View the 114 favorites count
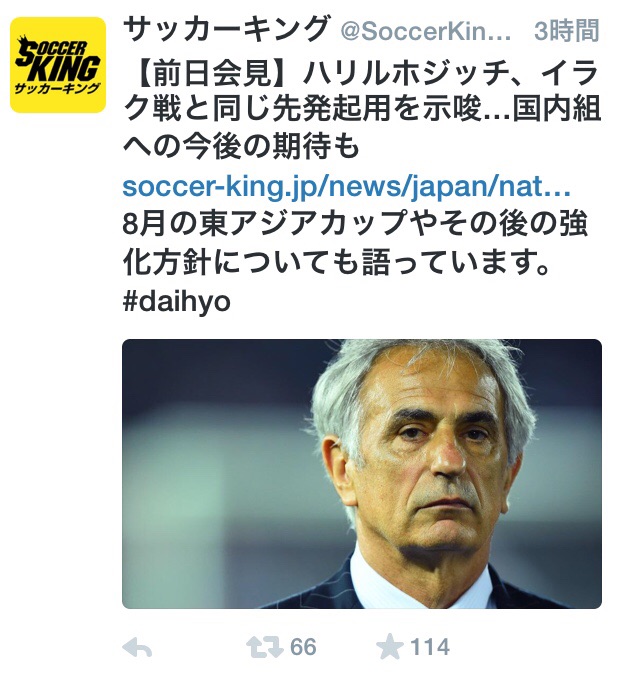This screenshot has height=685, width=622. pos(430,647)
